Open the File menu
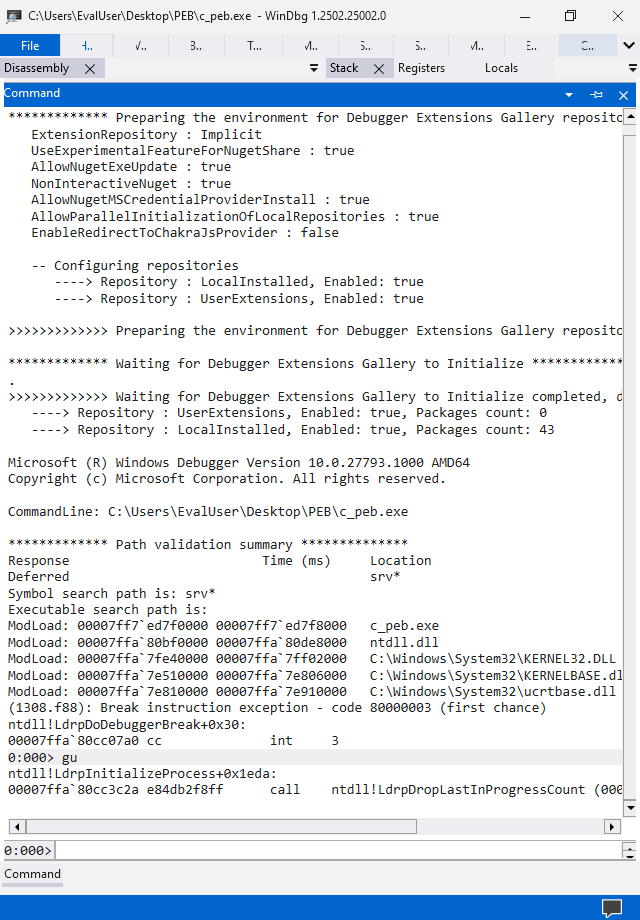The width and height of the screenshot is (640, 920). click(x=30, y=45)
